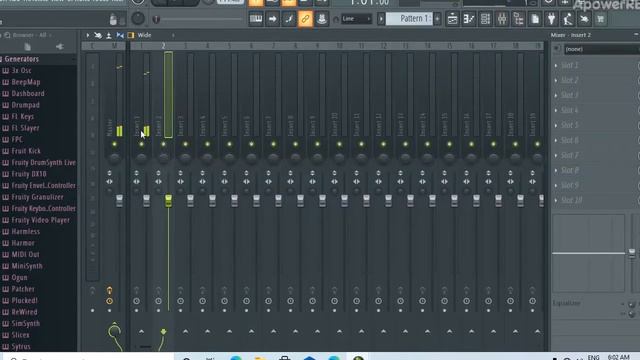Select Slot 3 in effects rack
Image resolution: width=640 pixels, height=360 pixels.
pyautogui.click(x=569, y=95)
